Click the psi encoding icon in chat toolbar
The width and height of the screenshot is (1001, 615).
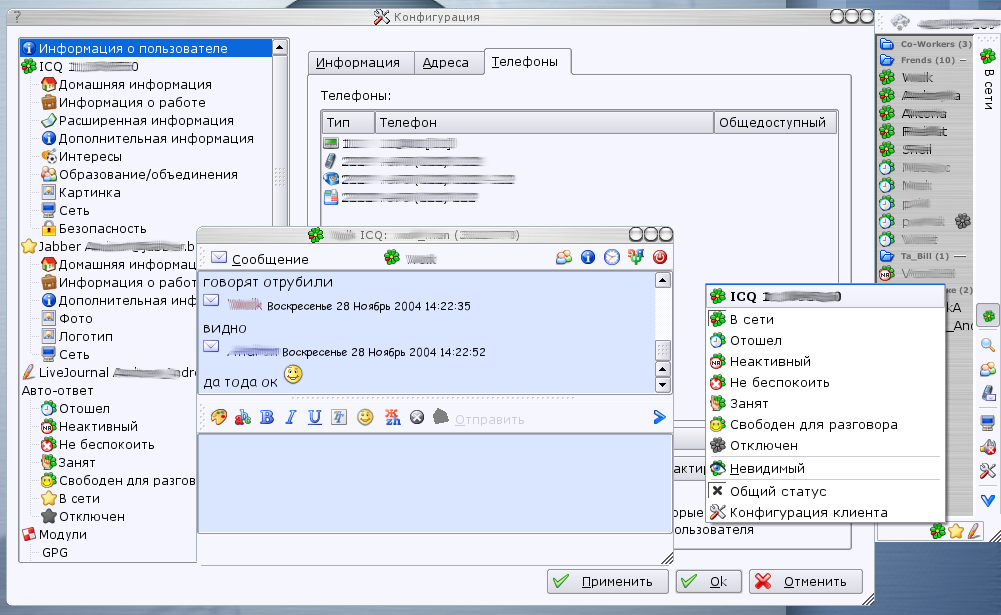click(636, 257)
